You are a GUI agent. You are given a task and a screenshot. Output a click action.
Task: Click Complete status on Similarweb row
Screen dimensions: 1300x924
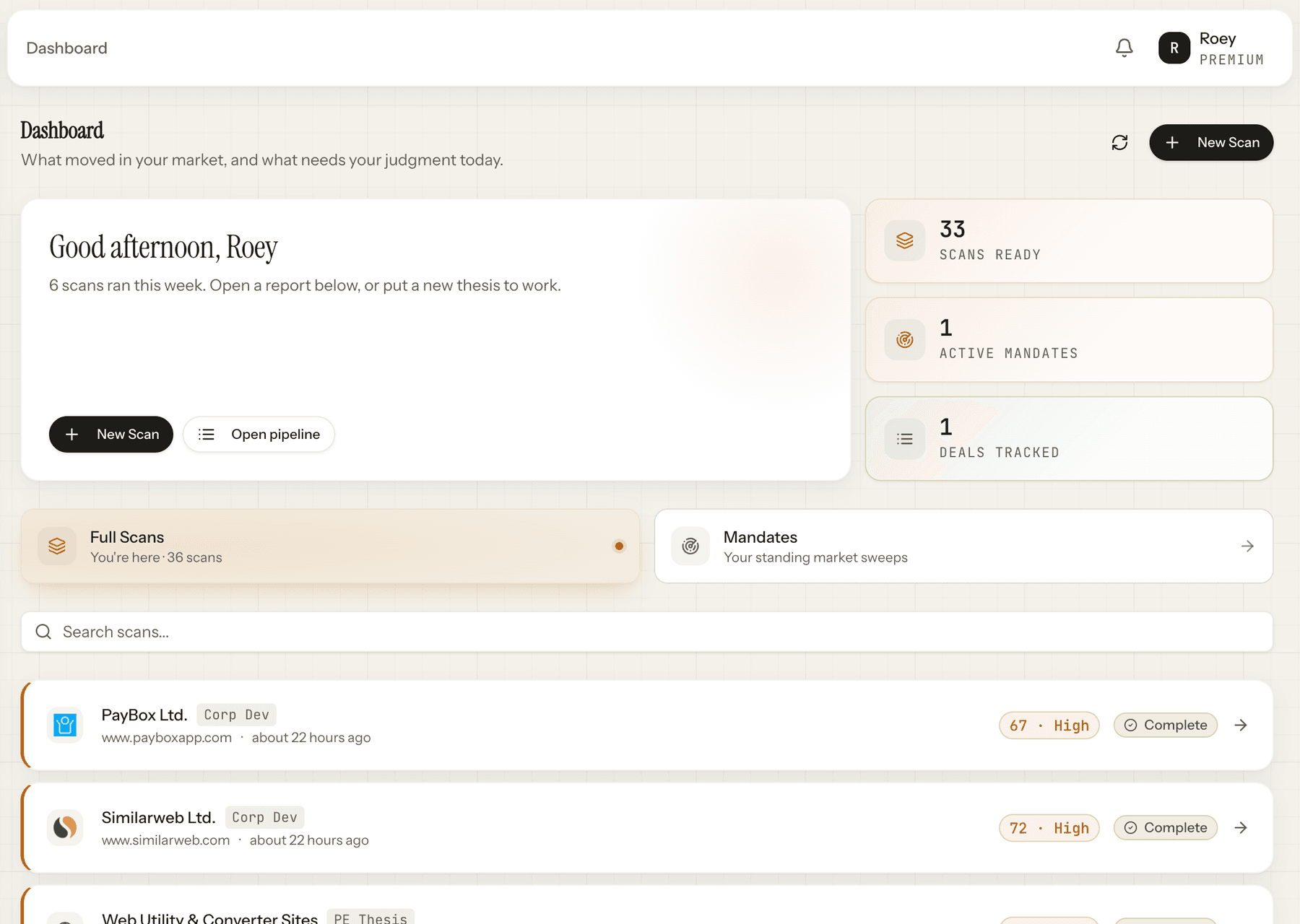1165,827
